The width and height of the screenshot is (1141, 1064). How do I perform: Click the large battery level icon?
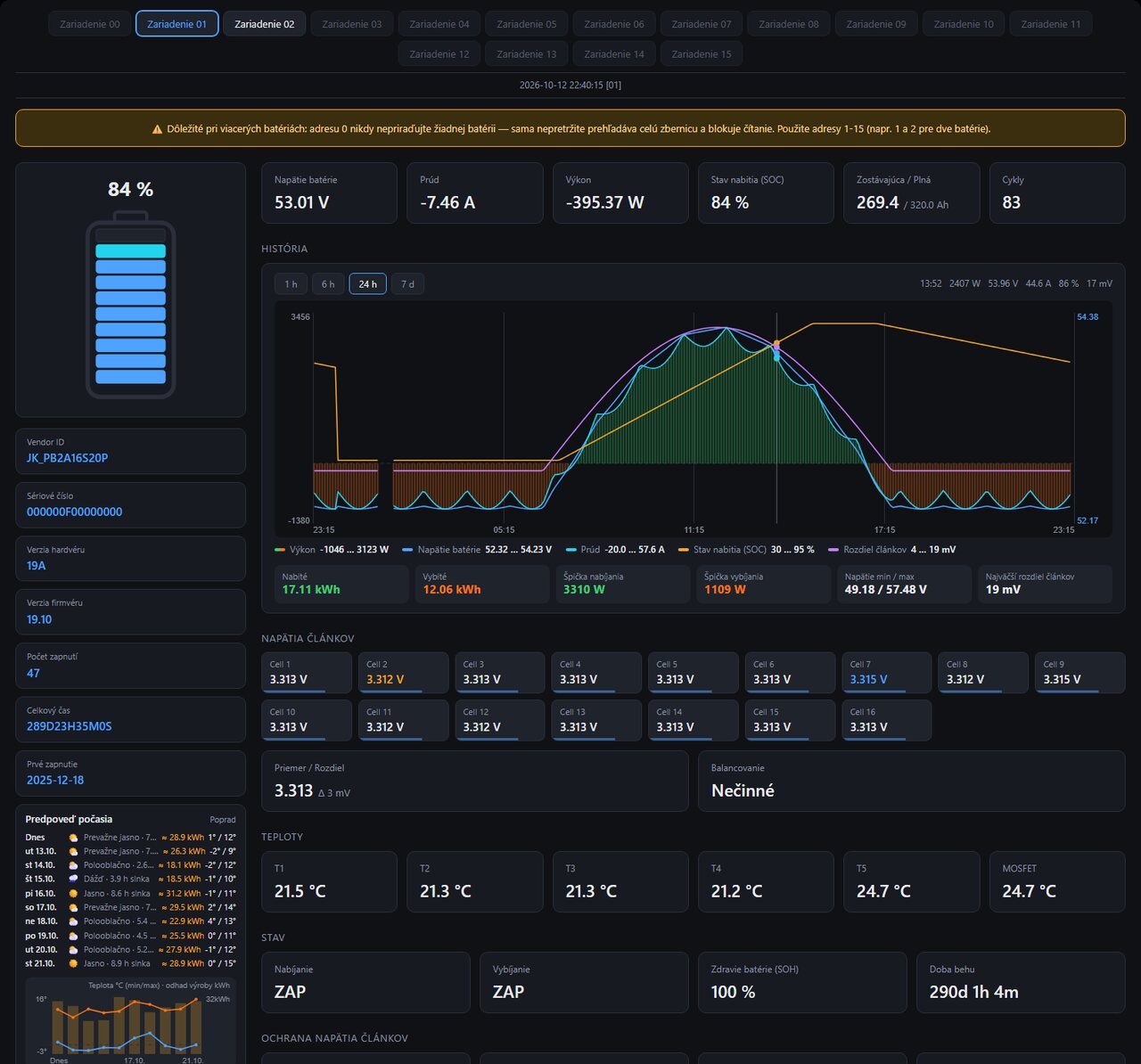[x=131, y=305]
